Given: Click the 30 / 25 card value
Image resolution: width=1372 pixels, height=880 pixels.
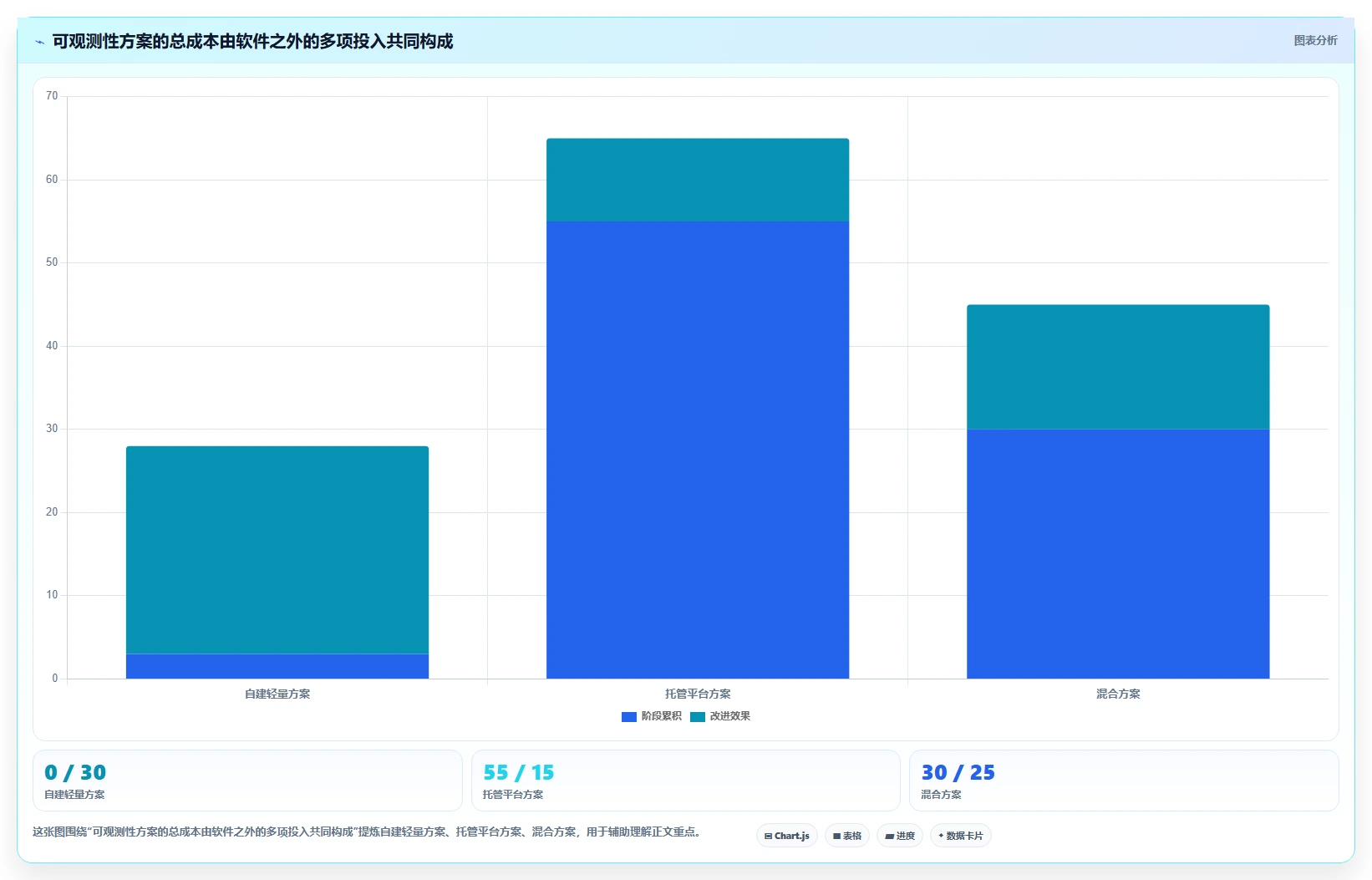Looking at the screenshot, I should point(958,772).
